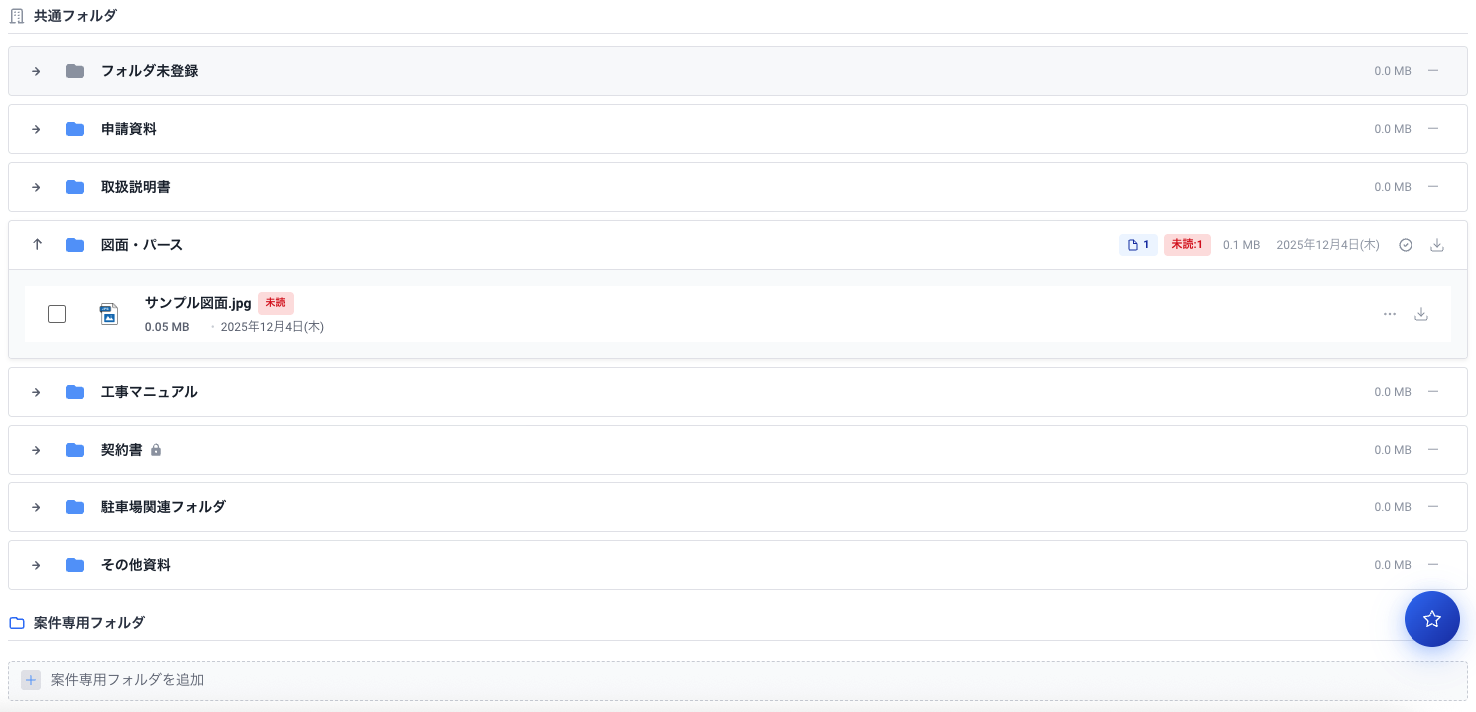Click the plus icon to add 案件専用フォルダ
This screenshot has height=712, width=1476.
click(31, 680)
